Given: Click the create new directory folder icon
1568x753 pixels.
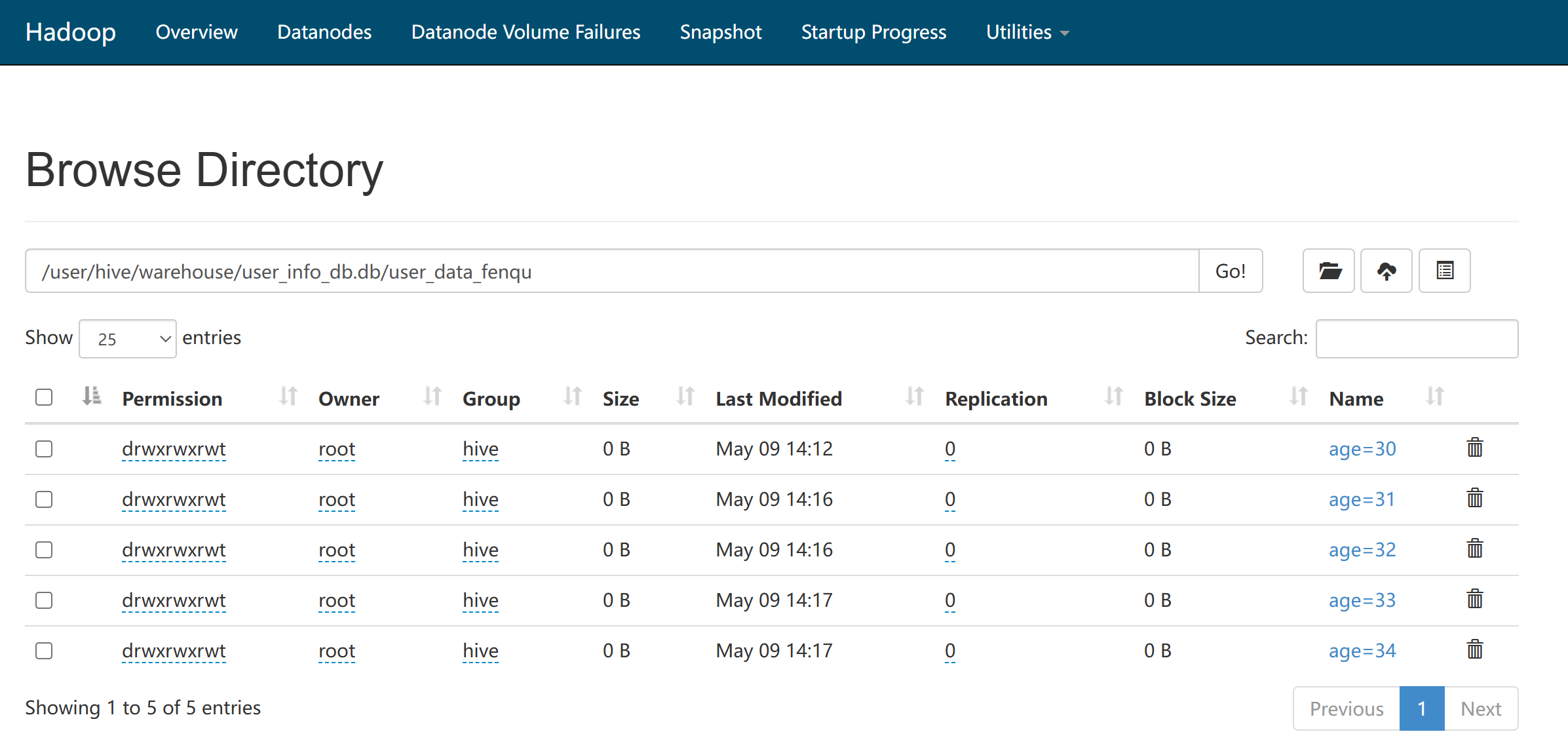Looking at the screenshot, I should pos(1328,271).
